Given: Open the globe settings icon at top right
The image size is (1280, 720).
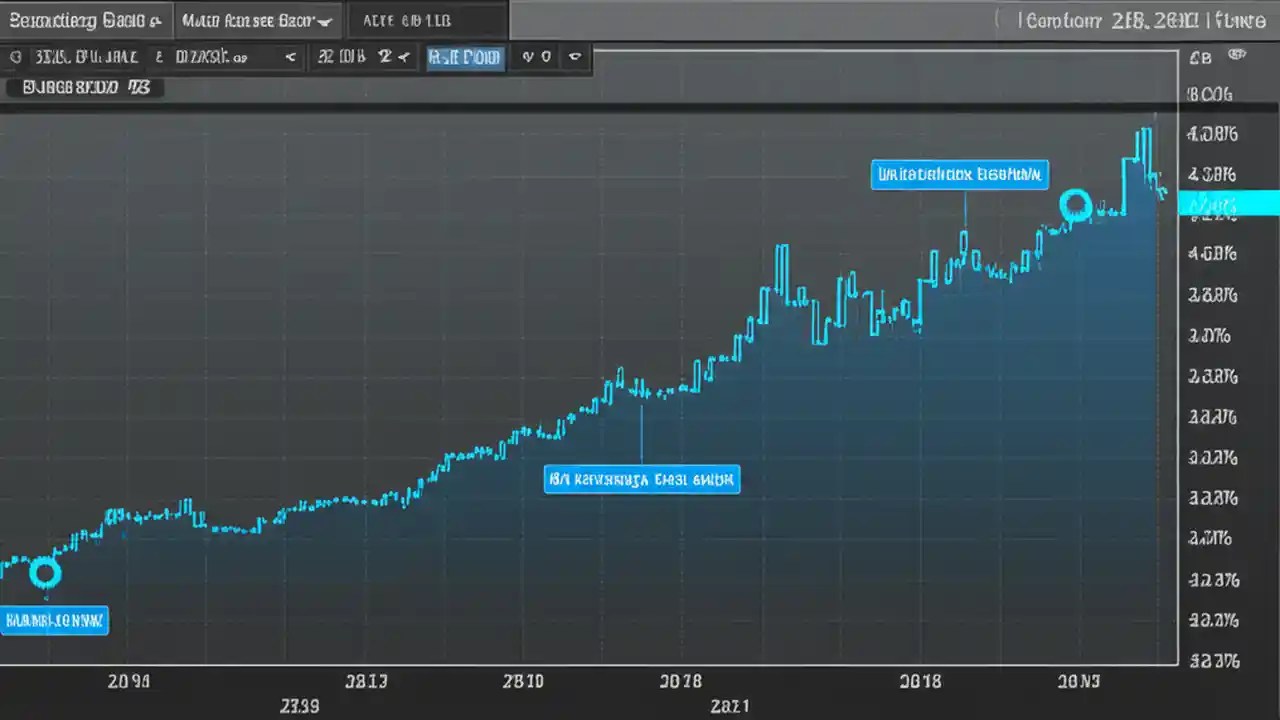Looking at the screenshot, I should pyautogui.click(x=1238, y=57).
